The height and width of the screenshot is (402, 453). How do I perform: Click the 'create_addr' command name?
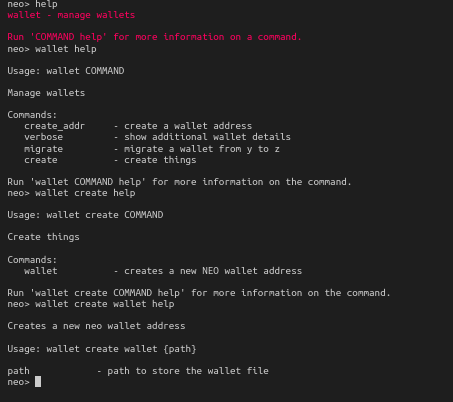coord(54,126)
